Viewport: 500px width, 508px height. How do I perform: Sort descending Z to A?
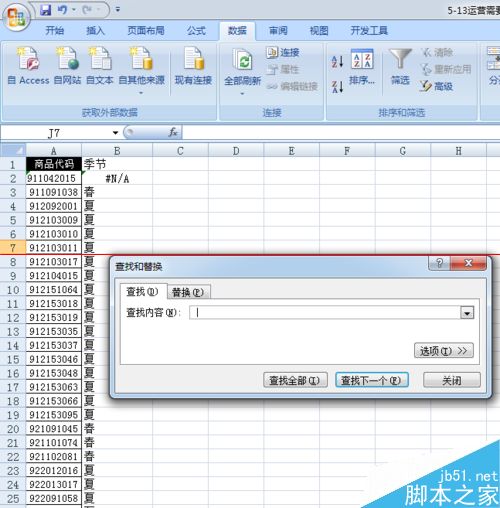pyautogui.click(x=337, y=87)
